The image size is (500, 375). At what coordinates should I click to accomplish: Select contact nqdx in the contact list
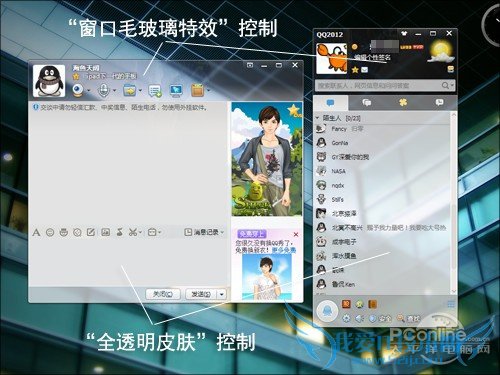(382, 185)
